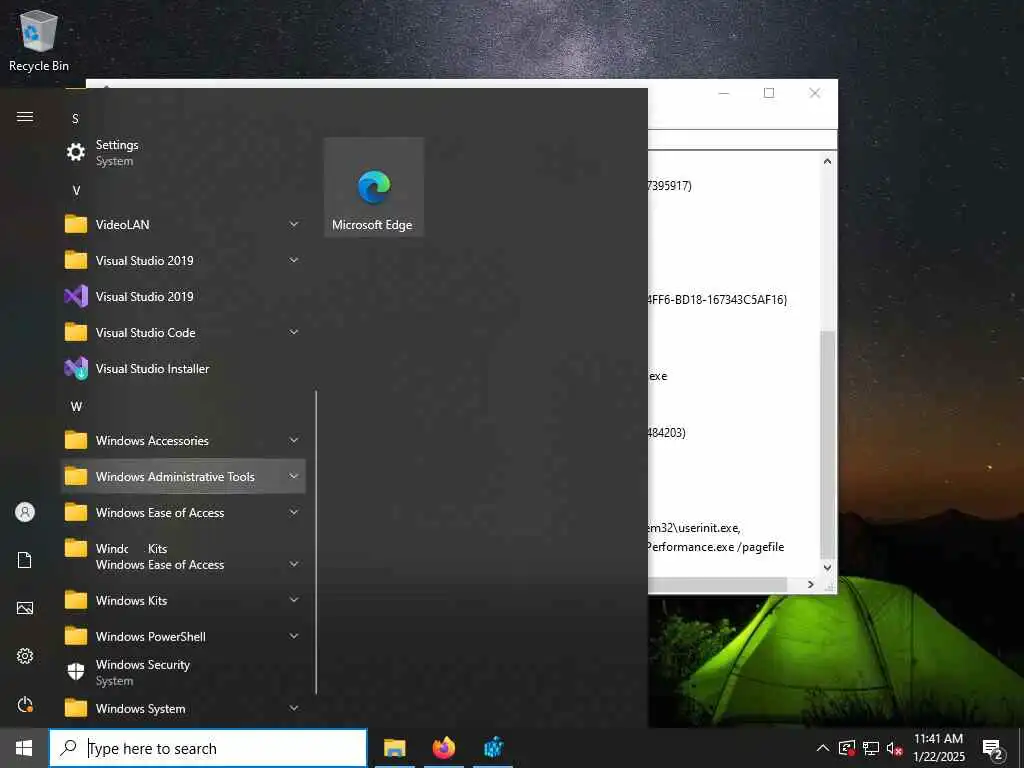The width and height of the screenshot is (1024, 768).
Task: Expand Windows Accessories chevron
Action: [x=294, y=441]
